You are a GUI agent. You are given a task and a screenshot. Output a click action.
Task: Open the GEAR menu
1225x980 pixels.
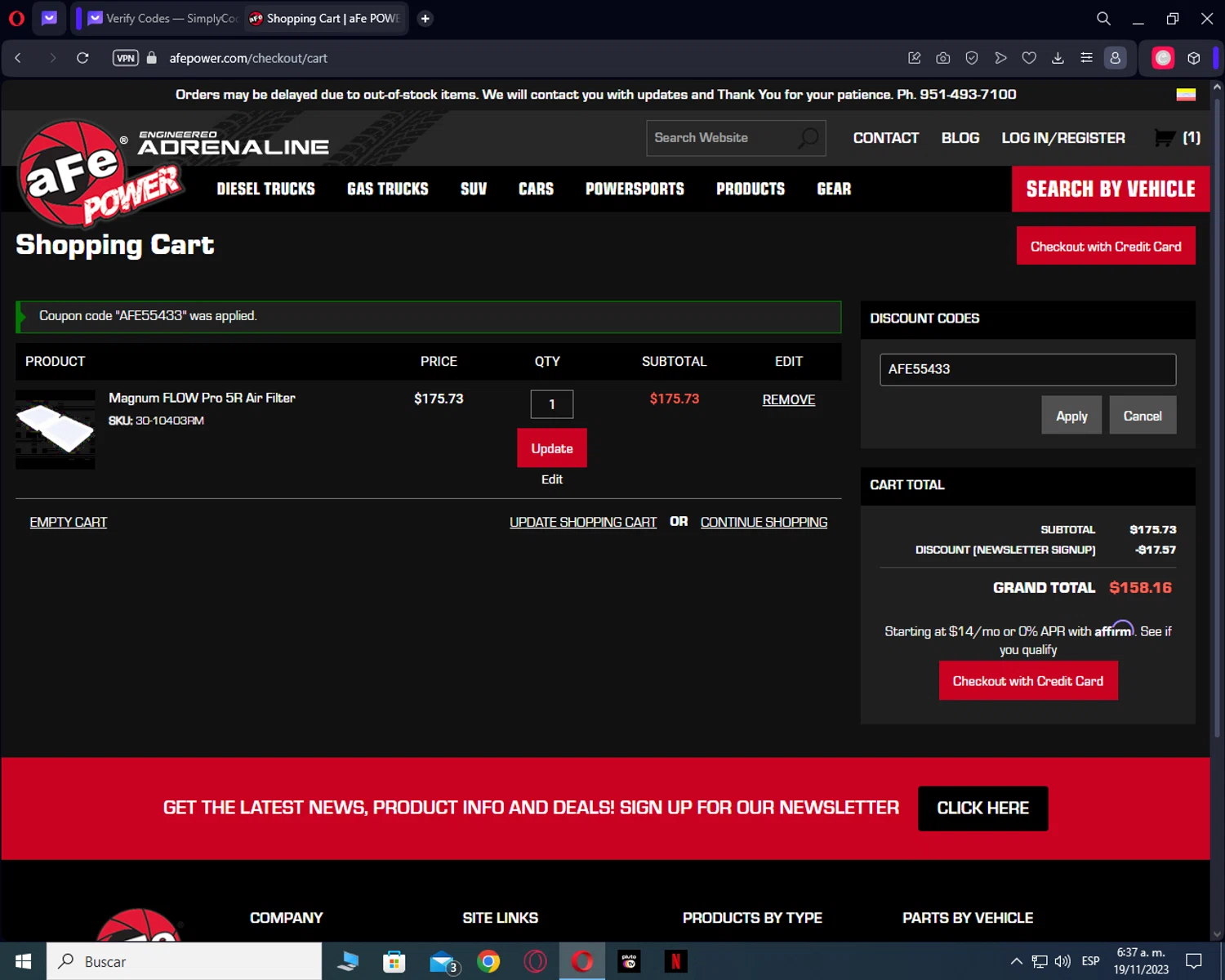834,189
